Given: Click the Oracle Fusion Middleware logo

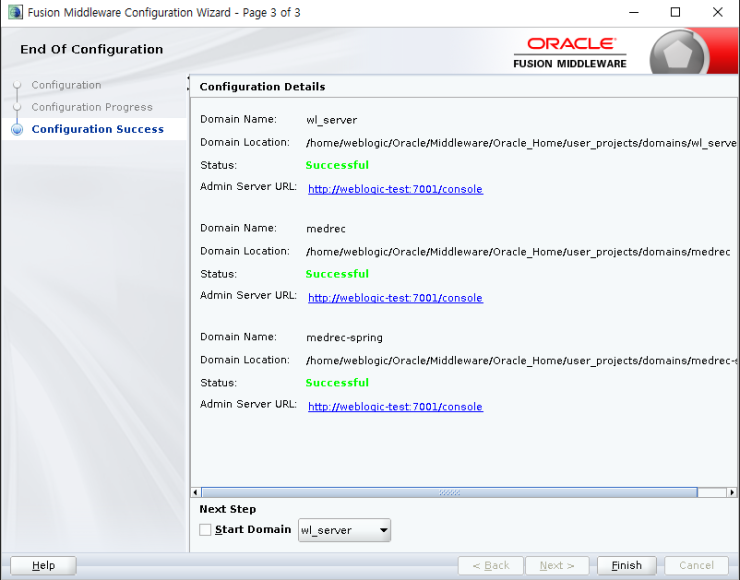Looking at the screenshot, I should [x=570, y=53].
